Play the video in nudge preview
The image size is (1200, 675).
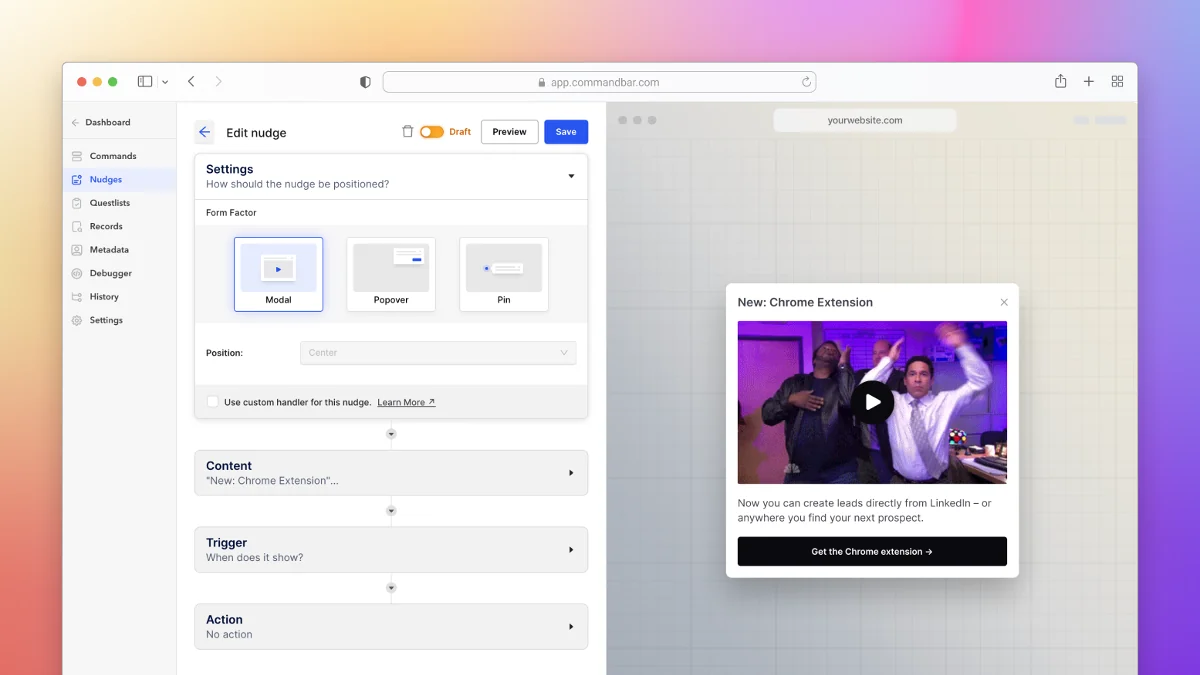click(873, 402)
